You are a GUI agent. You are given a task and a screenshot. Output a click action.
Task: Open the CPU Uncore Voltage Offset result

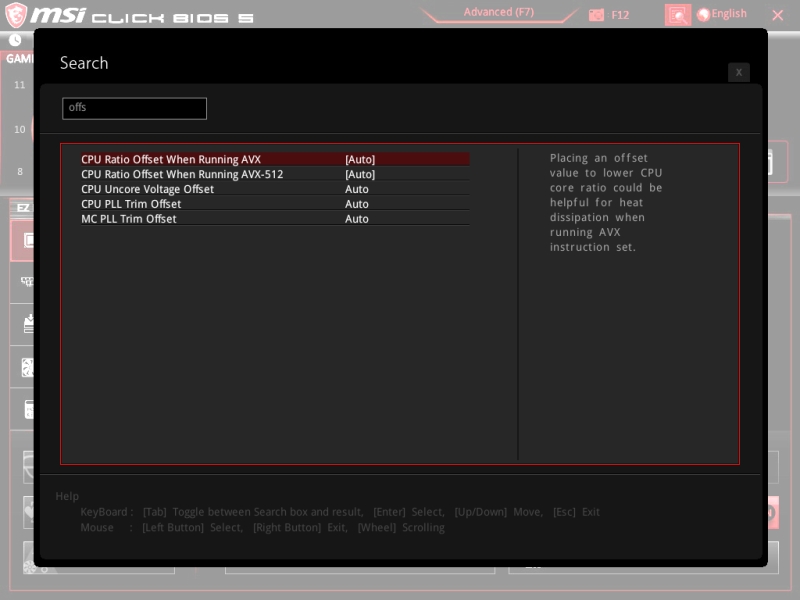pyautogui.click(x=275, y=189)
